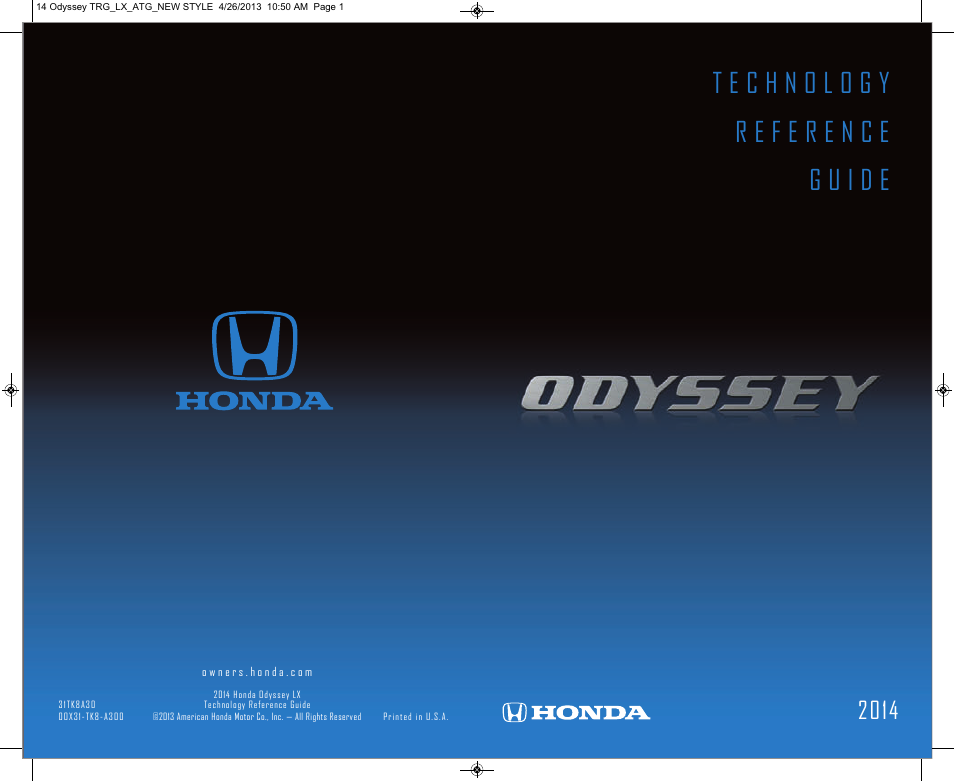Click the blue HONDA wordmark under the emblem
954x781 pixels.
(x=254, y=401)
